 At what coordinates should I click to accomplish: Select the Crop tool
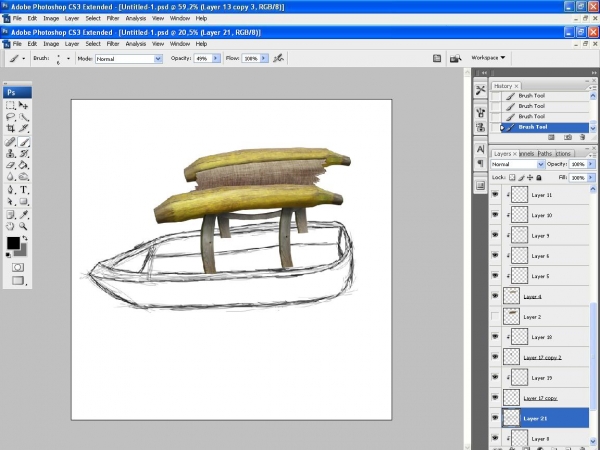pyautogui.click(x=10, y=129)
